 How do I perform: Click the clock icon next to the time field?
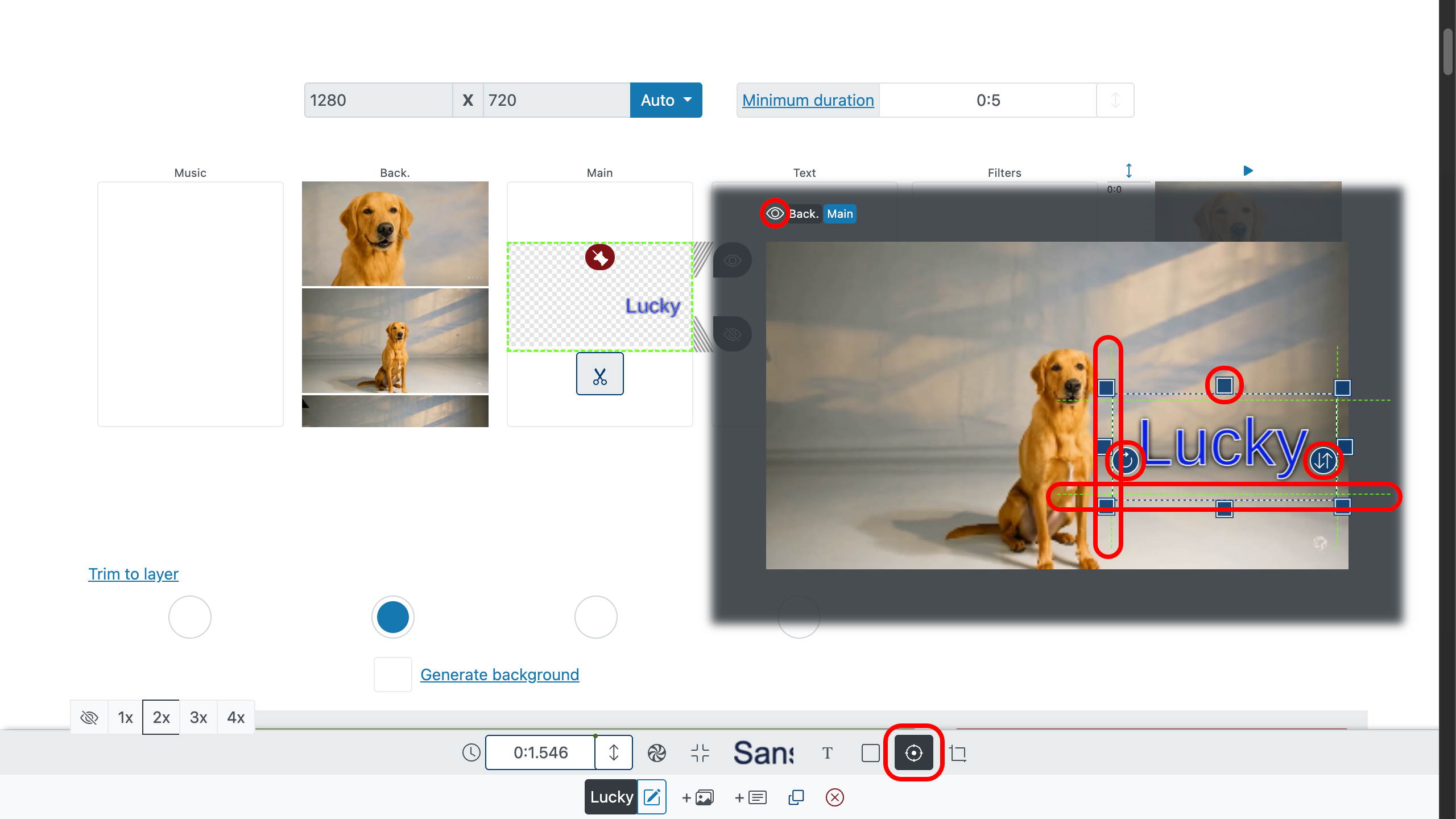[x=470, y=752]
